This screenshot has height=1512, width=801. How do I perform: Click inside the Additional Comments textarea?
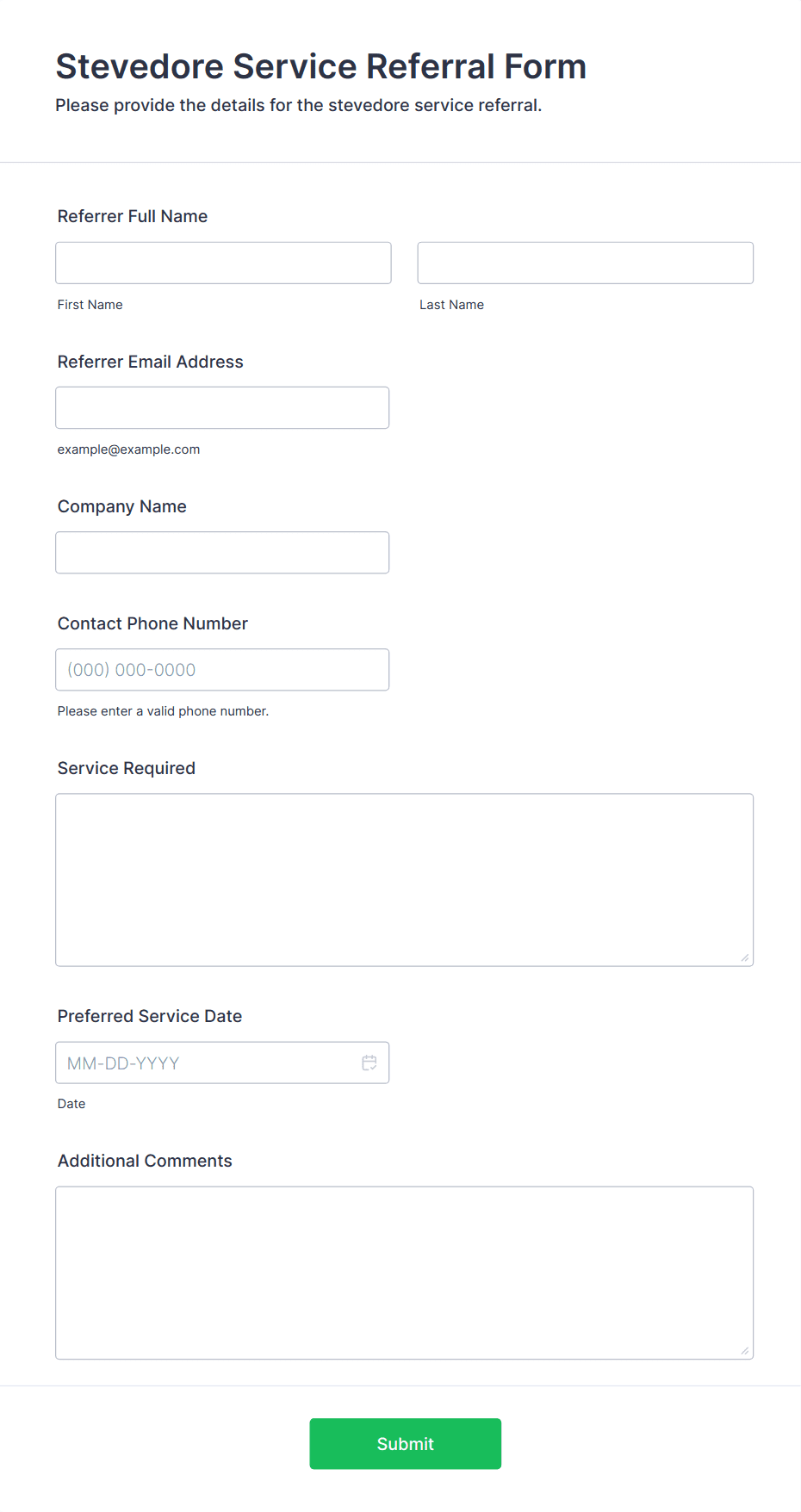[404, 1272]
